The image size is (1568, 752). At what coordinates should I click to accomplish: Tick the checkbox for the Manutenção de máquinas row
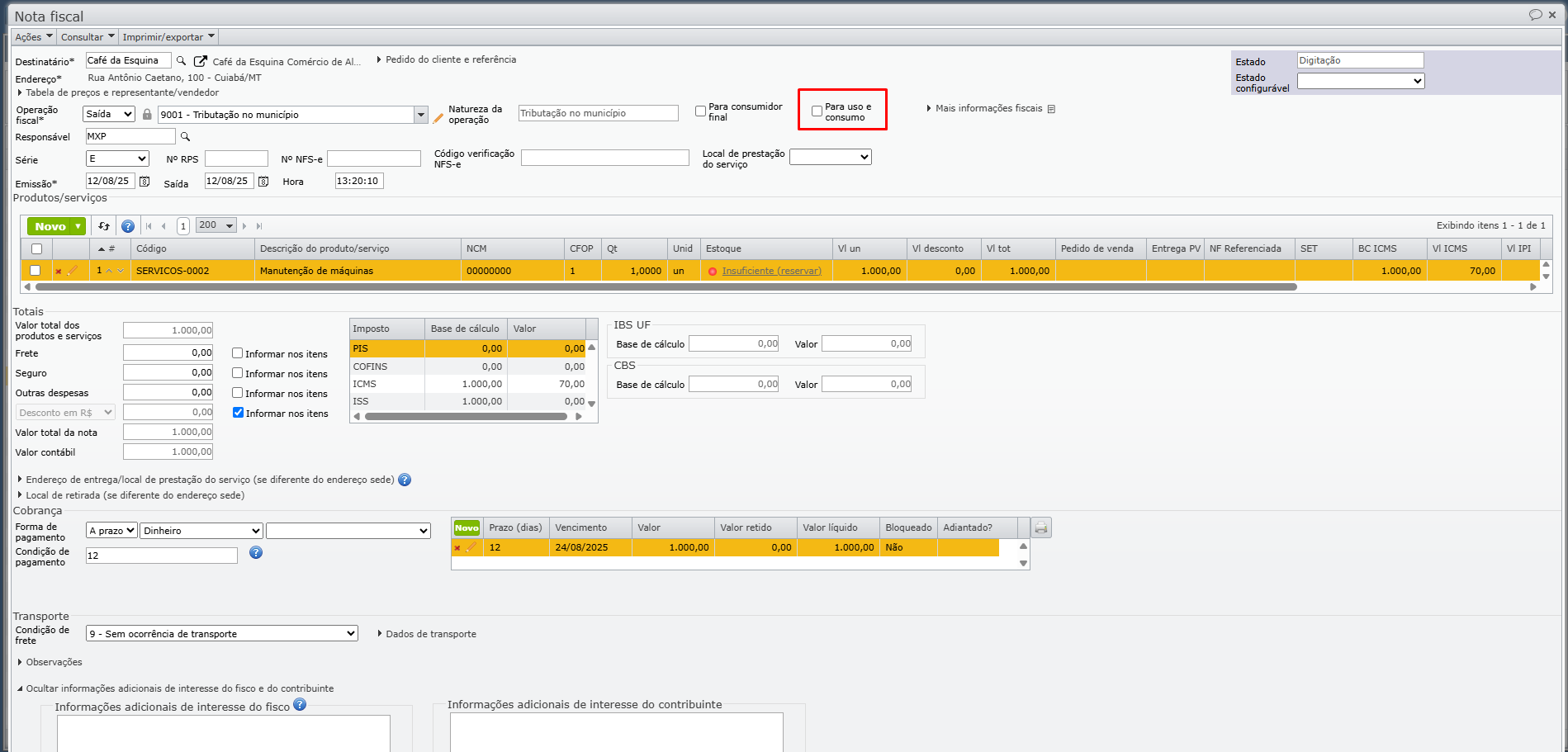pyautogui.click(x=35, y=270)
